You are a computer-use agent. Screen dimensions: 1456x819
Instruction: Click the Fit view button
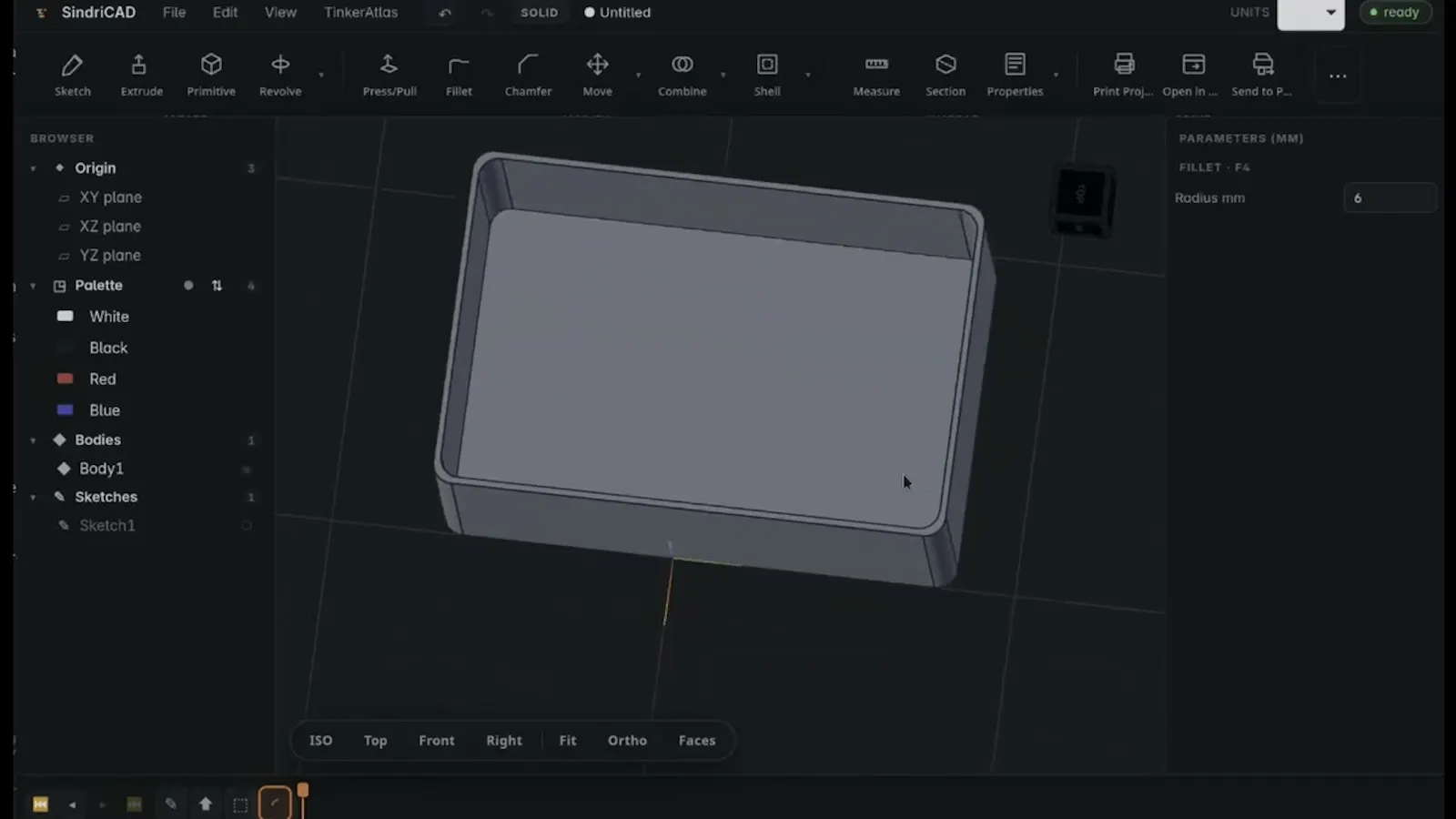click(567, 741)
